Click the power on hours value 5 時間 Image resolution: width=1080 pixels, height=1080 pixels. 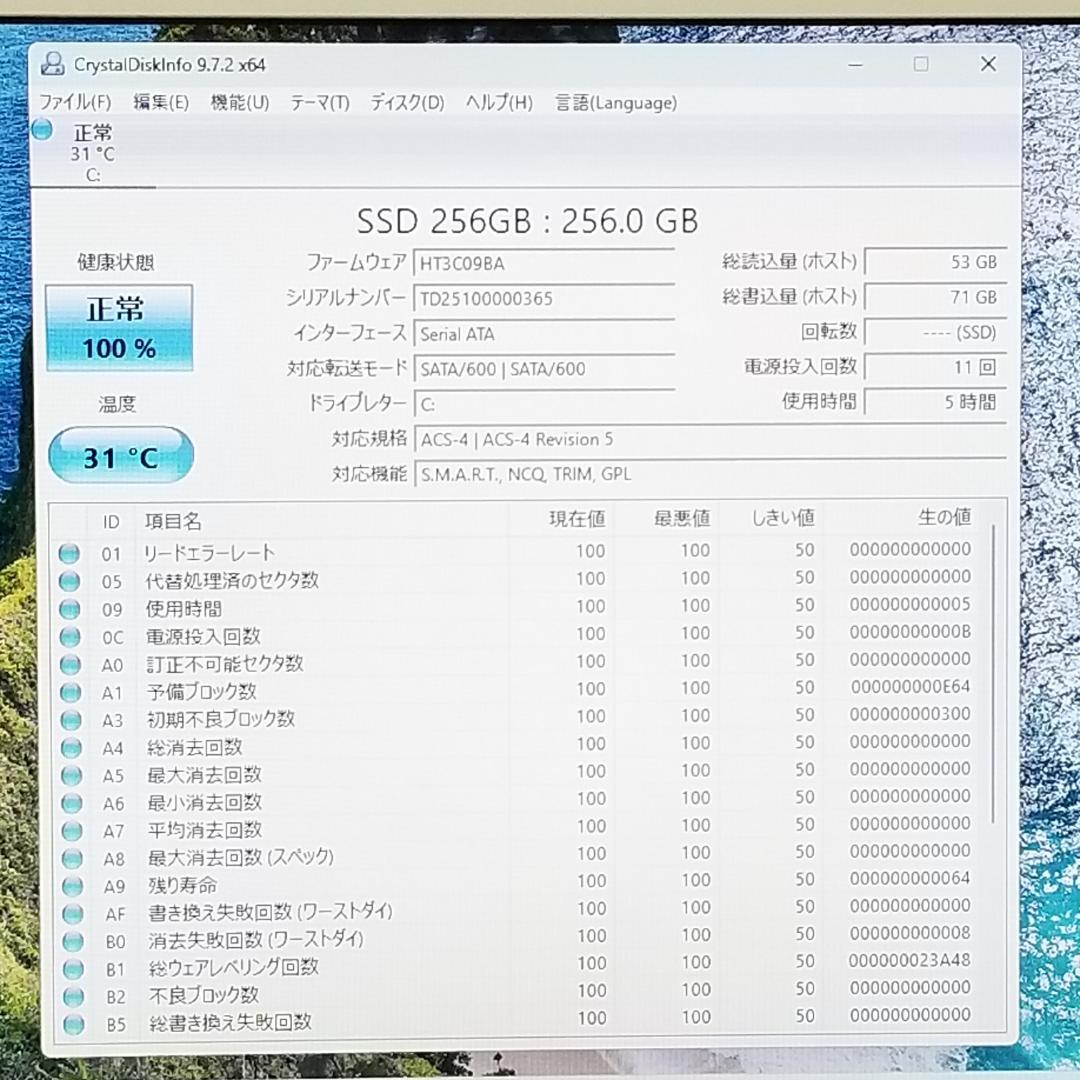935,402
